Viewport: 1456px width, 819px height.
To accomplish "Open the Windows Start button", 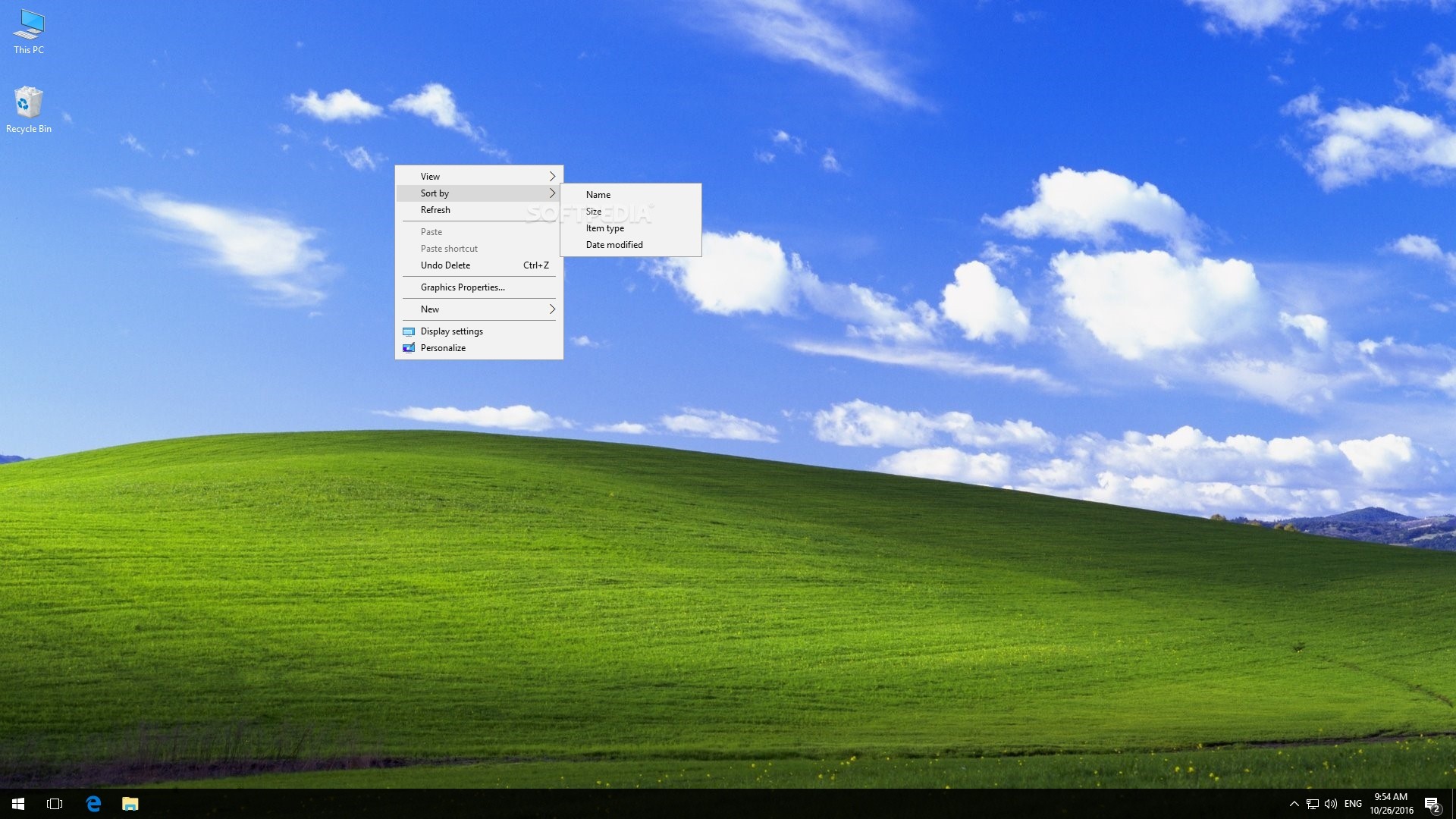I will point(18,804).
